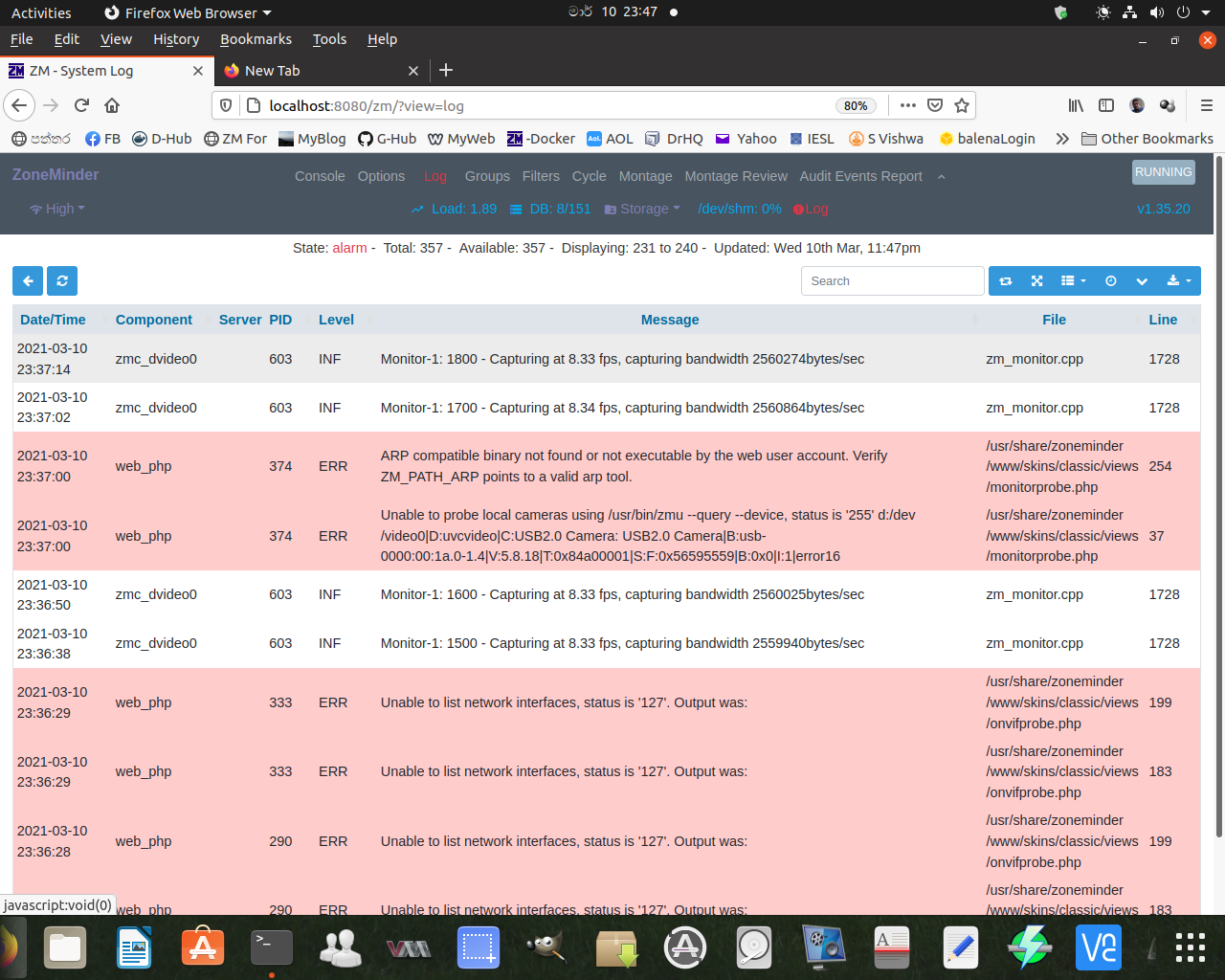Launch Terminal from the dock
This screenshot has width=1225, height=980.
click(x=272, y=947)
